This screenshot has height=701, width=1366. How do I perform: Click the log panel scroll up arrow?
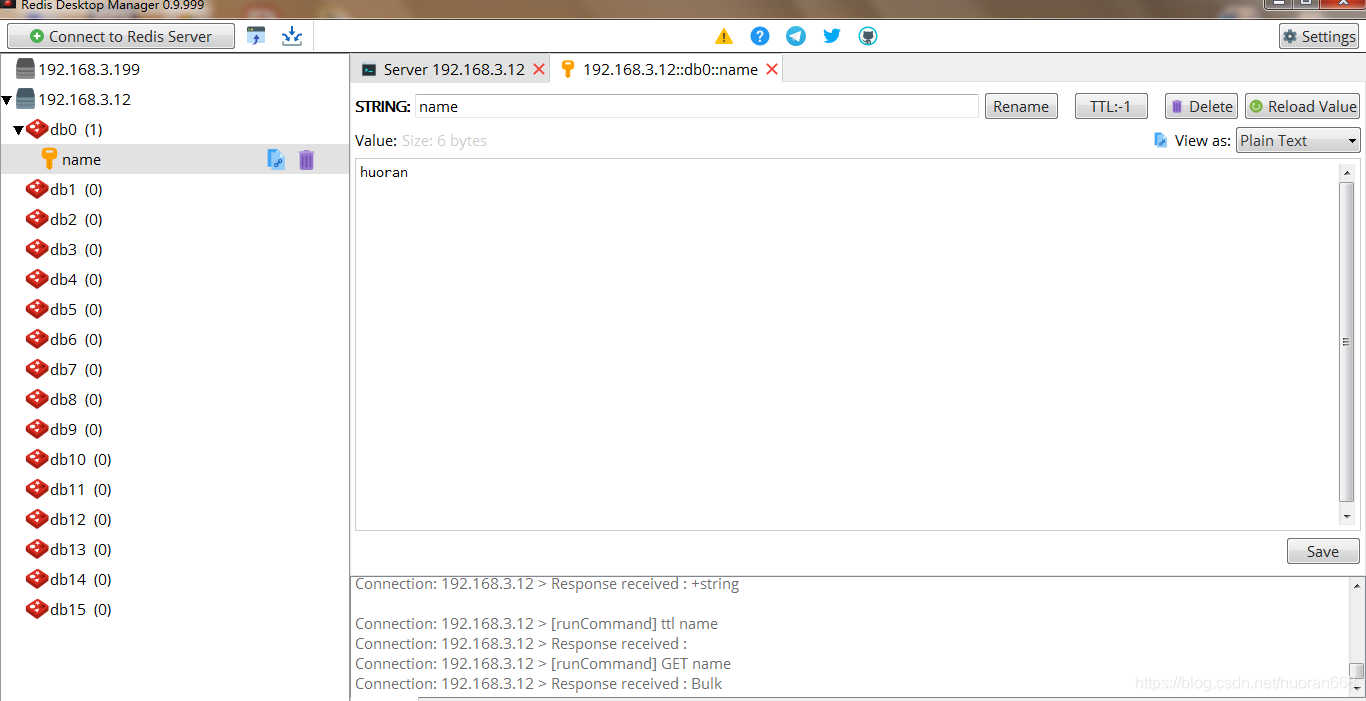[x=1357, y=586]
